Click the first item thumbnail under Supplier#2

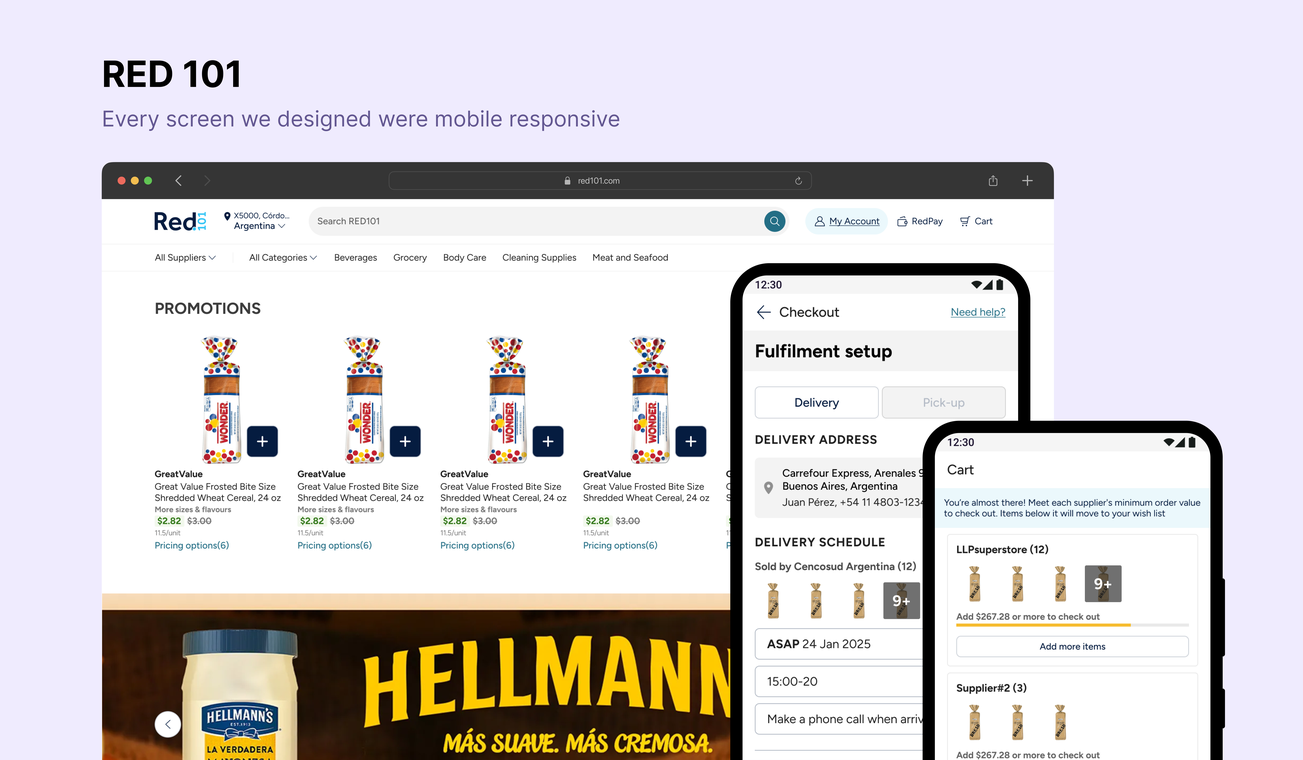(x=974, y=722)
